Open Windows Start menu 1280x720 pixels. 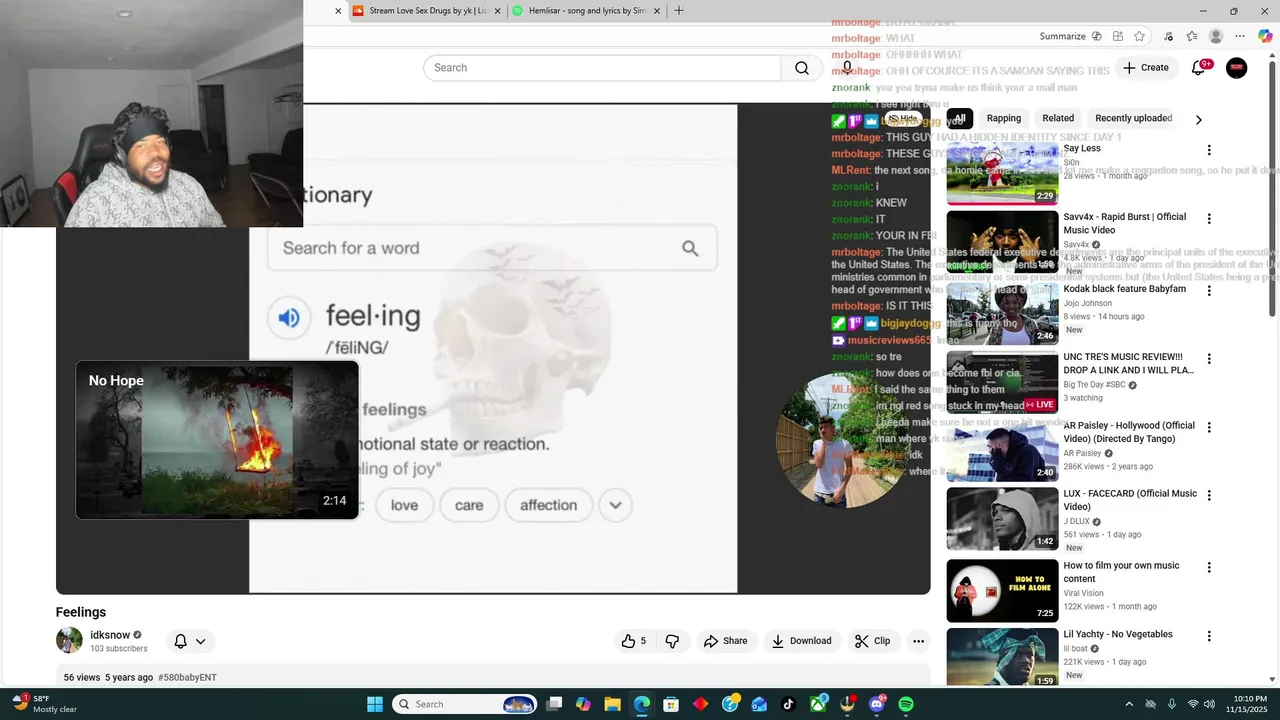click(x=375, y=704)
